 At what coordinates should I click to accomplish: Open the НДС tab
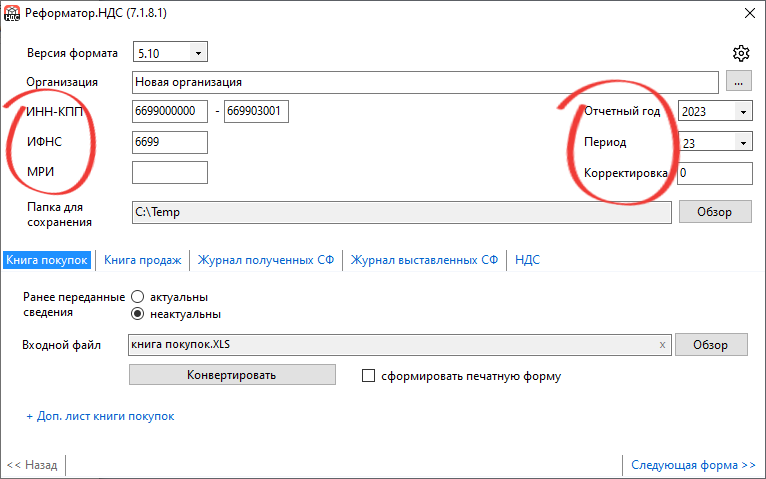pyautogui.click(x=527, y=260)
